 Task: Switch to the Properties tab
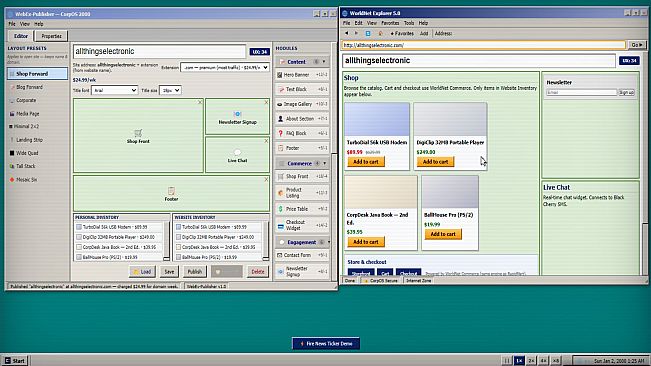(51, 36)
